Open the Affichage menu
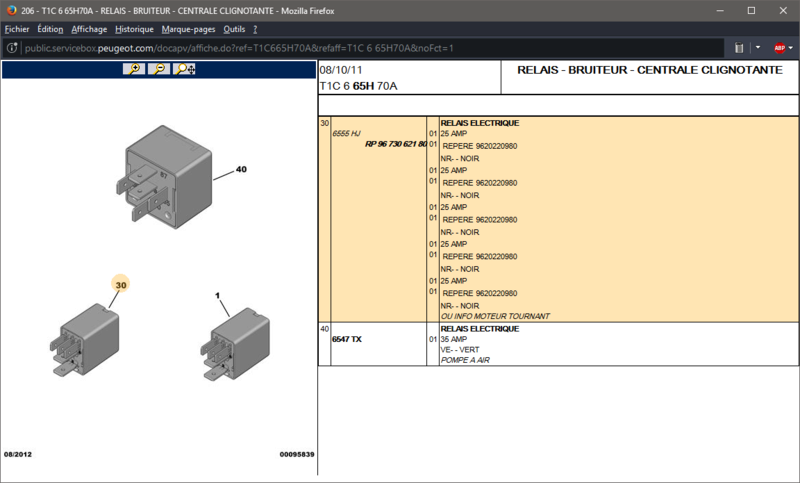800x483 pixels. 89,29
